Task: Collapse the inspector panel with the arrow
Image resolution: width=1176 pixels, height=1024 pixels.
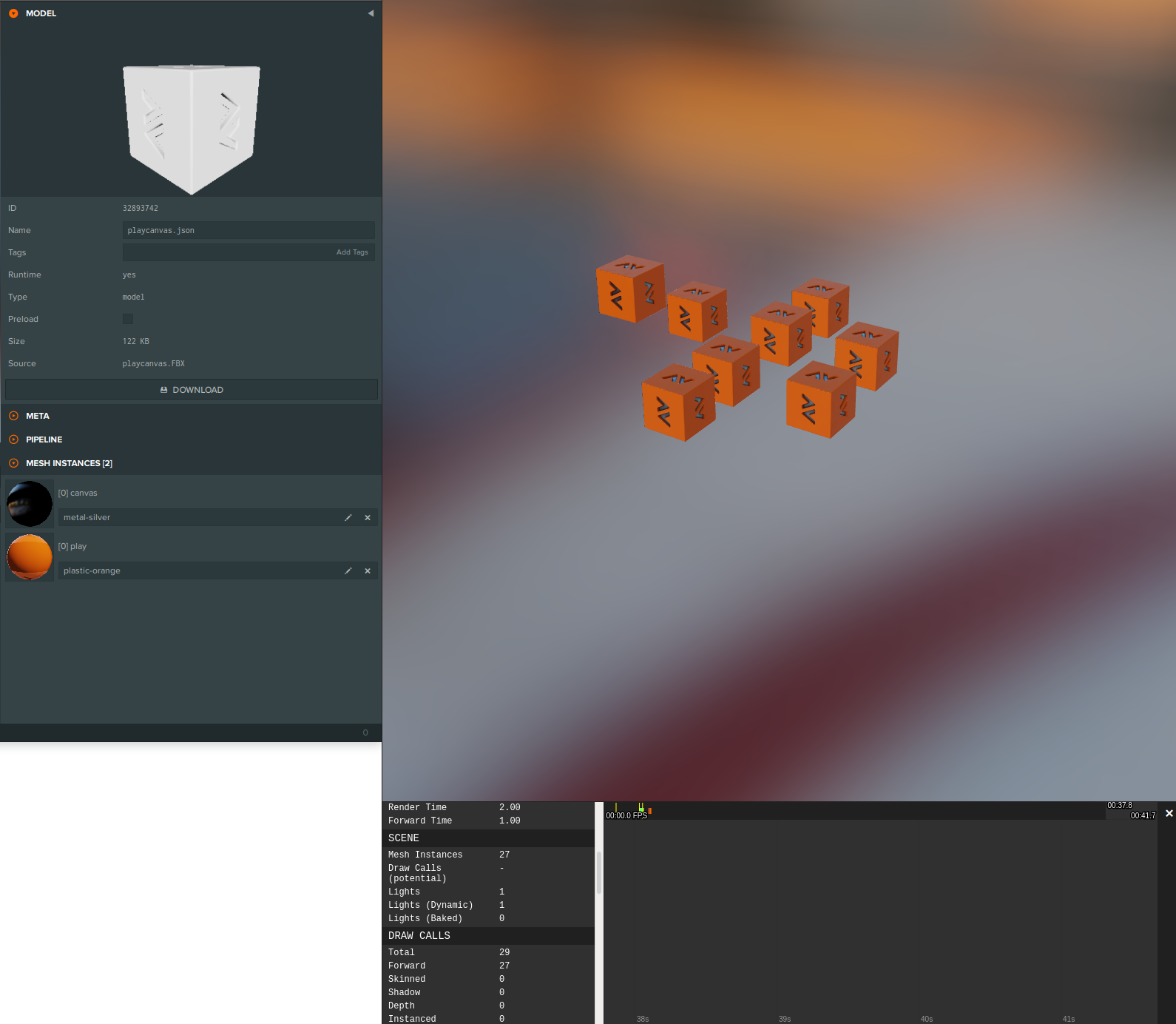Action: coord(371,13)
